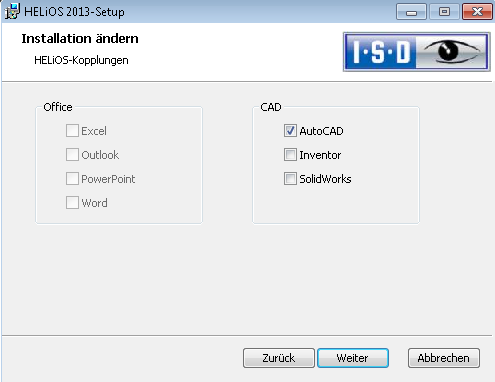Click the Installation ändern heading
Image resolution: width=495 pixels, height=382 pixels.
tap(80, 39)
